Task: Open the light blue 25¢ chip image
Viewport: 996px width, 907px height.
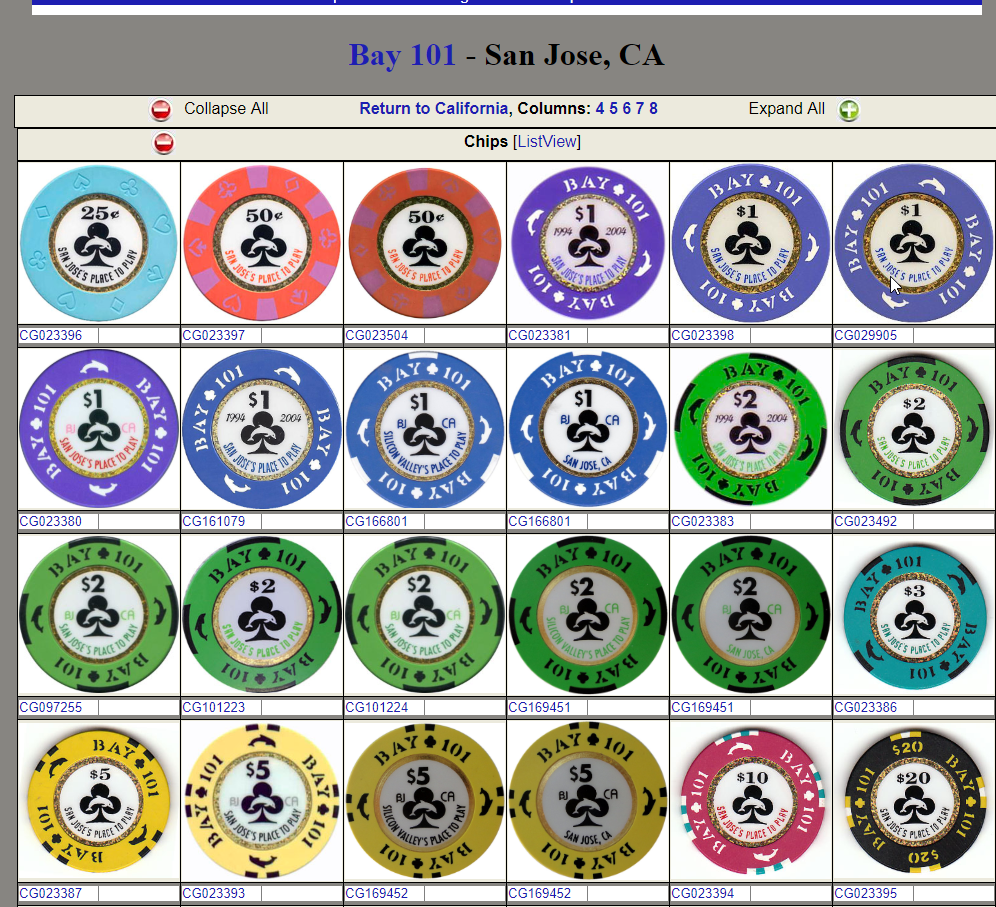Action: (98, 243)
